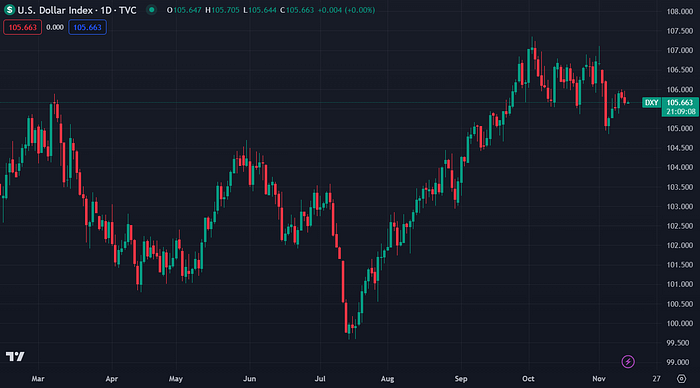
Task: Click the Jun label on time axis
Action: 250,379
